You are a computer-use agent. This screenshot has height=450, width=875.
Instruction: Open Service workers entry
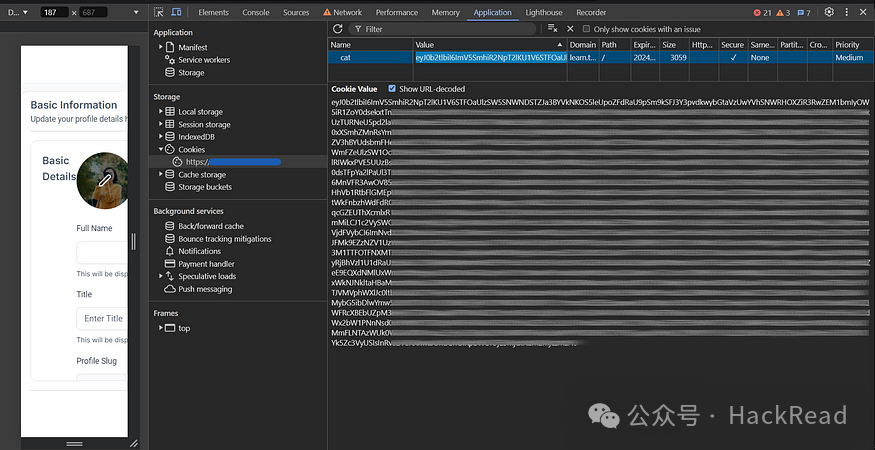click(204, 60)
